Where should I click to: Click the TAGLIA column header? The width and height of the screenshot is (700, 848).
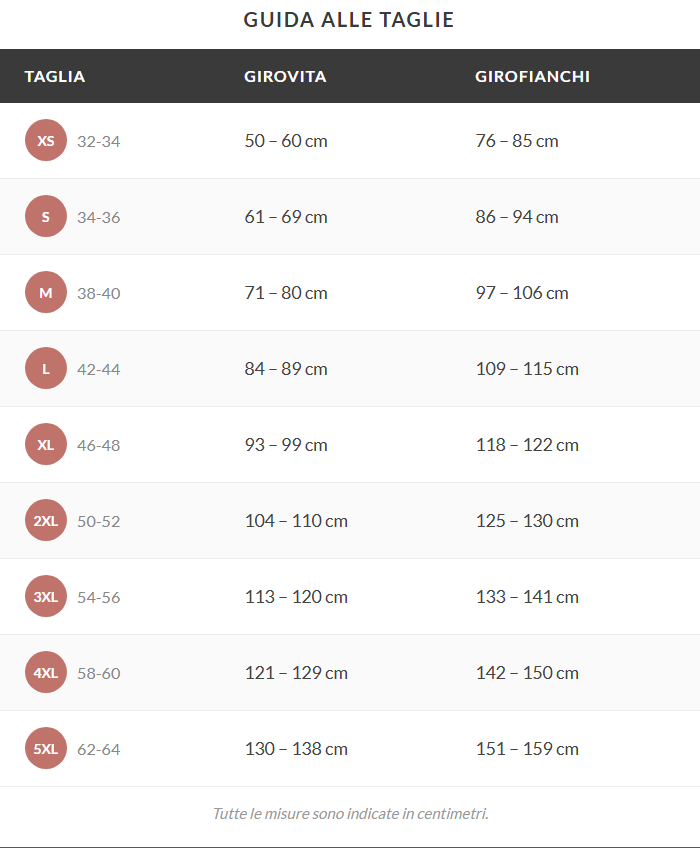click(x=55, y=76)
